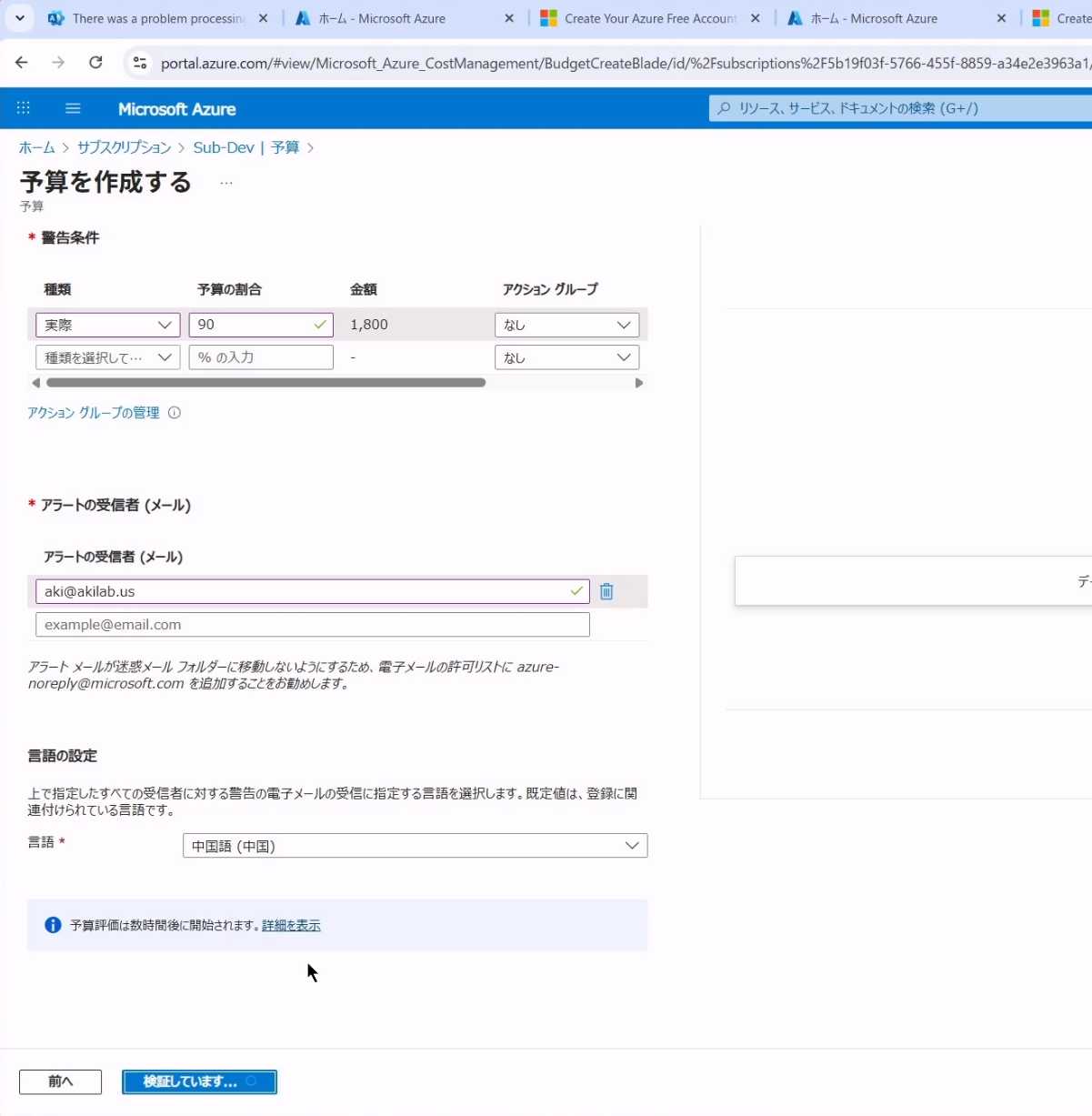The width and height of the screenshot is (1092, 1116).
Task: Expand the 中国語 (中国) language dropdown
Action: pyautogui.click(x=415, y=846)
